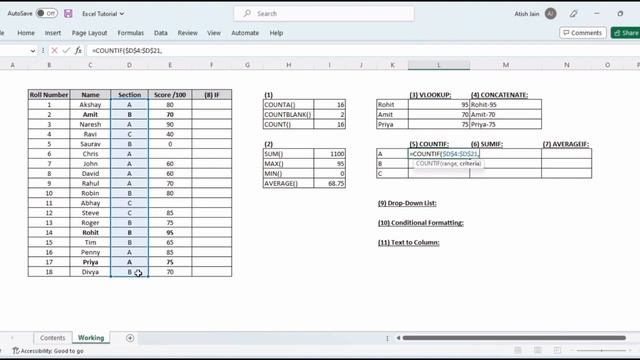Click the cell containing Akshay

[x=90, y=104]
